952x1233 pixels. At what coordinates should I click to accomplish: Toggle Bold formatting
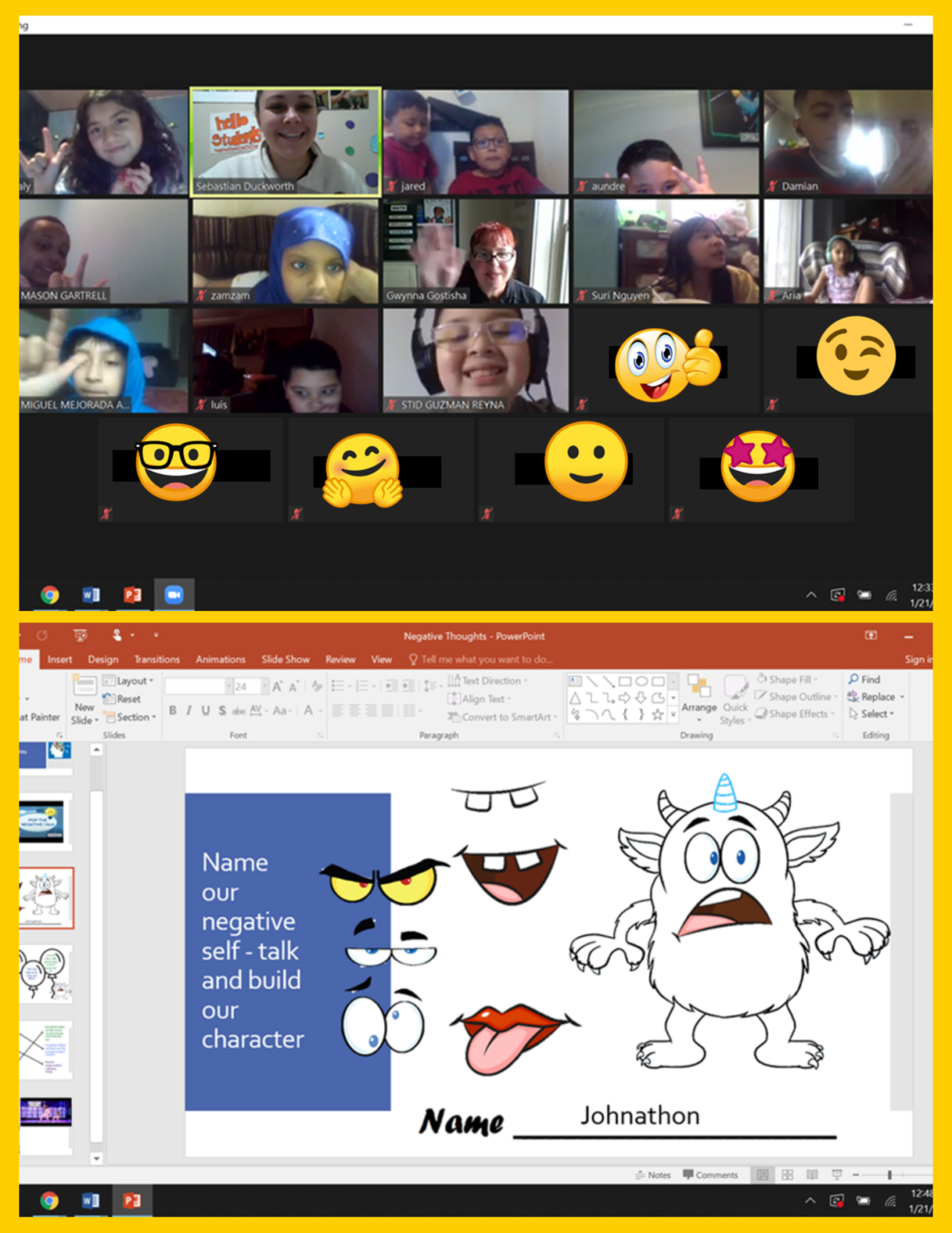(x=173, y=711)
